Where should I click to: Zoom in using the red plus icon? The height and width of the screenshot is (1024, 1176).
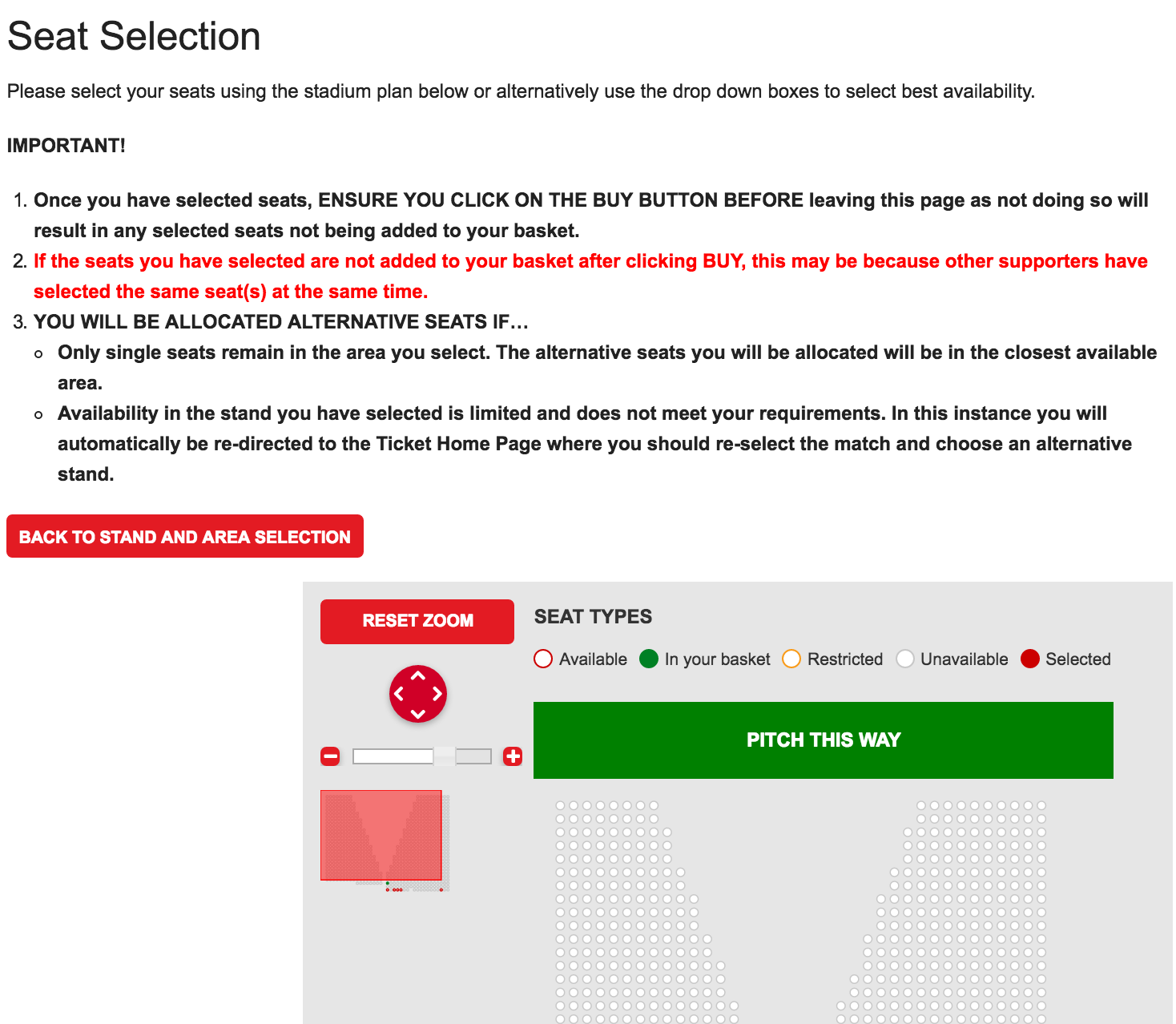click(x=513, y=756)
